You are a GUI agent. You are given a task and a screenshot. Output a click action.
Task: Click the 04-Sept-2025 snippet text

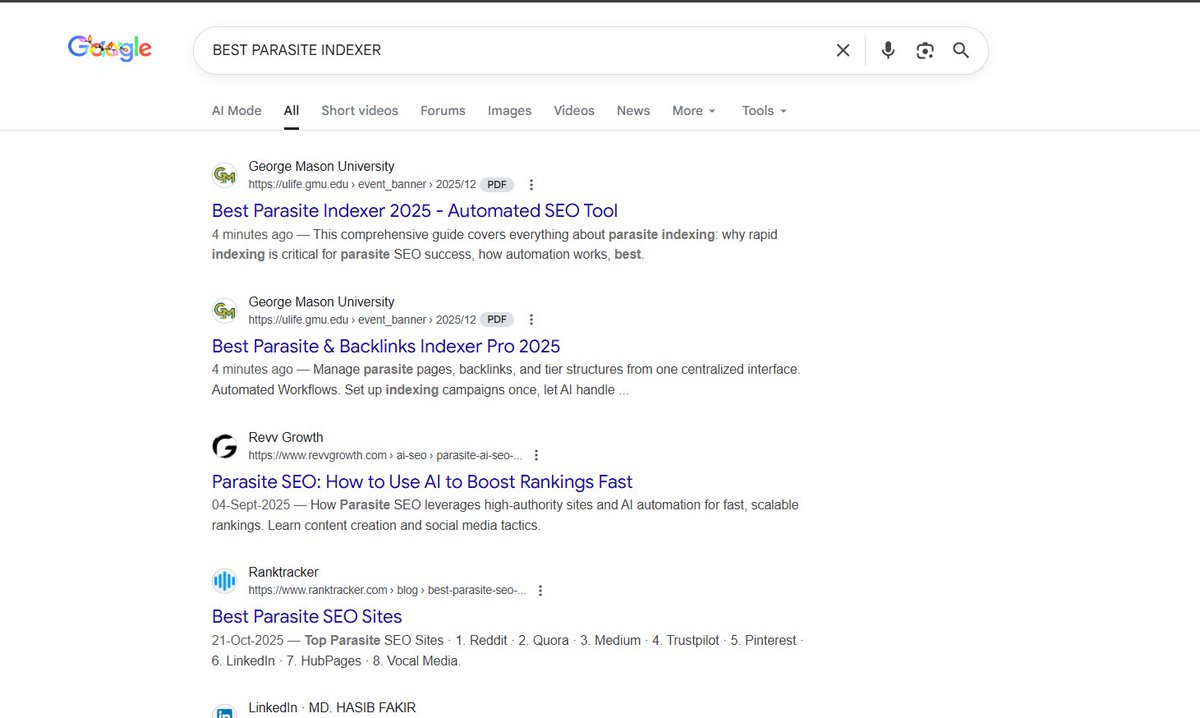[x=505, y=515]
